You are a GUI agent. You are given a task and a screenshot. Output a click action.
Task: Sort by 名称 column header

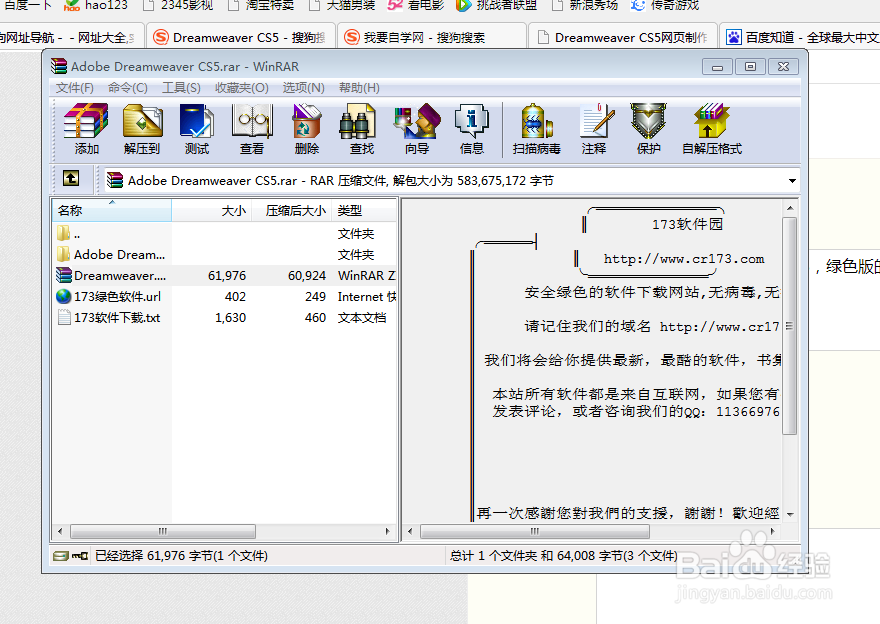(x=112, y=210)
